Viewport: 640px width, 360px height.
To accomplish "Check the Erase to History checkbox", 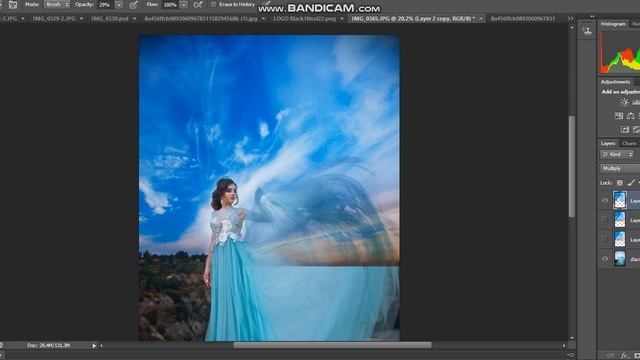I will pos(213,4).
